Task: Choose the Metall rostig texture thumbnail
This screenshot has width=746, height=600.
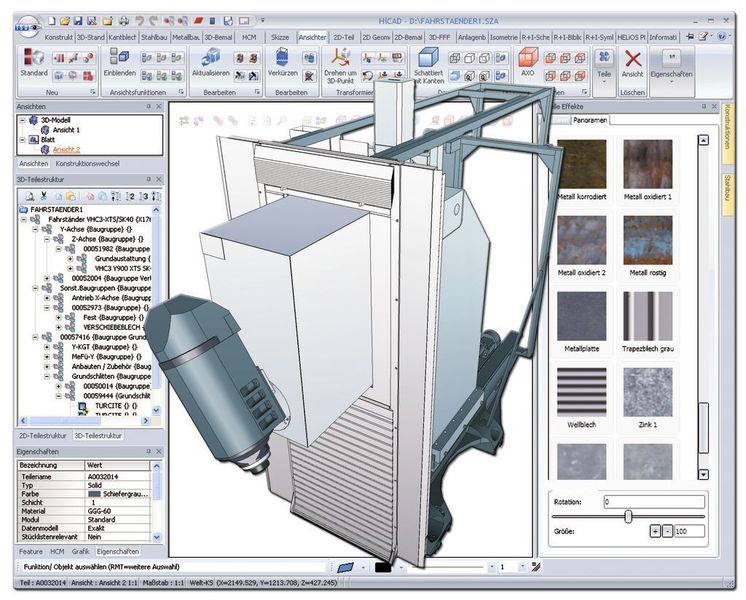Action: (x=648, y=240)
